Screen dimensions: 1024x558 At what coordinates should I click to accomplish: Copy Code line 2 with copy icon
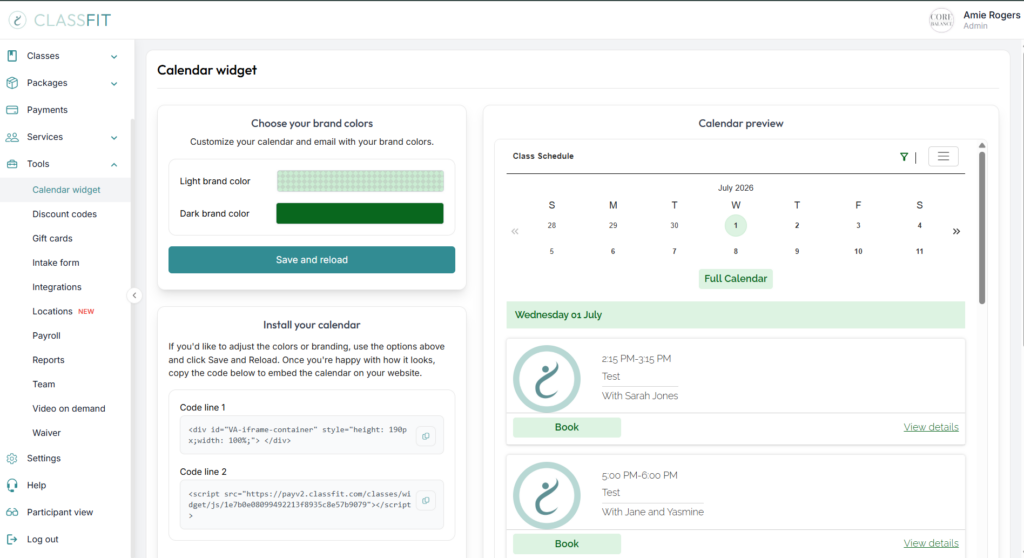point(426,501)
